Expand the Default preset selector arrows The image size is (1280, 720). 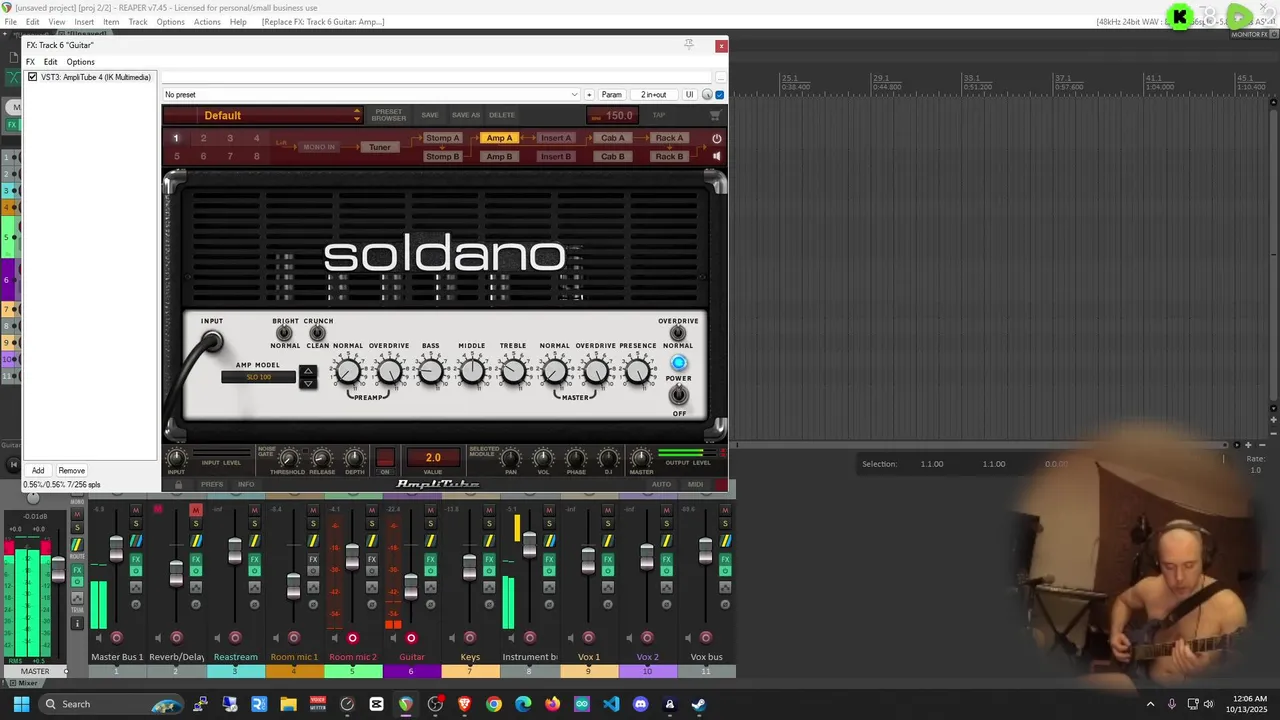pyautogui.click(x=357, y=115)
